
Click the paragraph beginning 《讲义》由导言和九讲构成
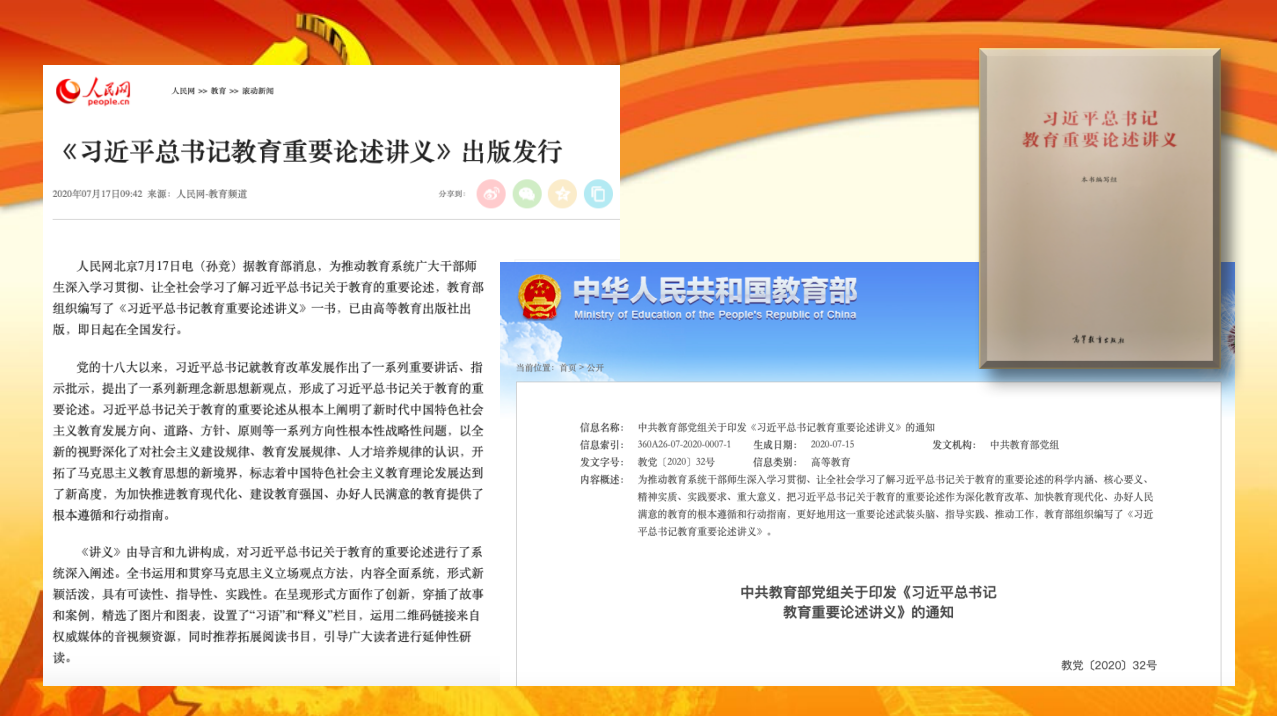(268, 605)
